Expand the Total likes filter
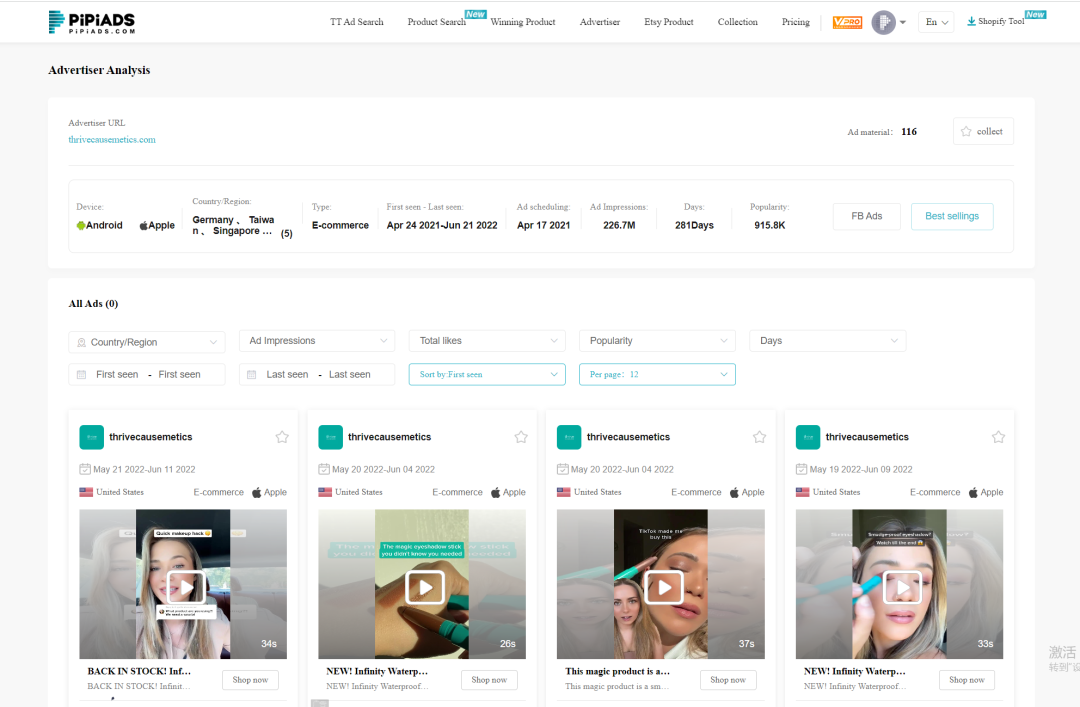Screen dimensions: 1080x707 (x=487, y=341)
